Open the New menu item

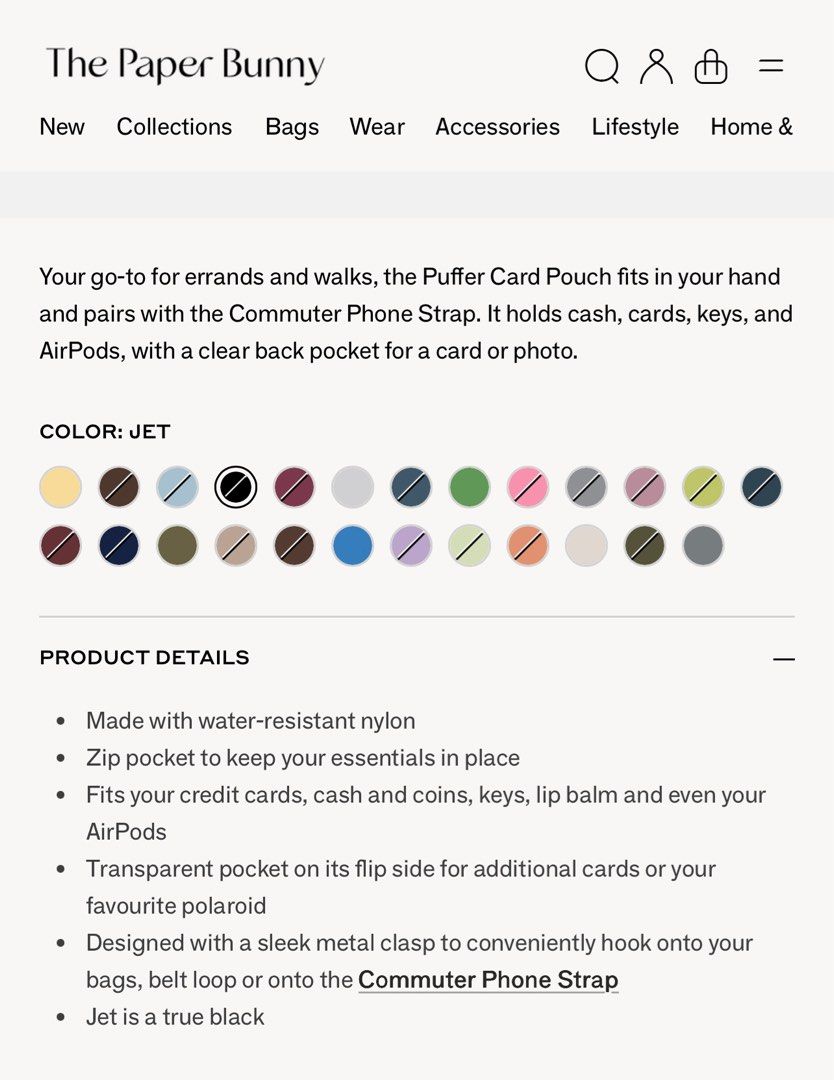[62, 127]
